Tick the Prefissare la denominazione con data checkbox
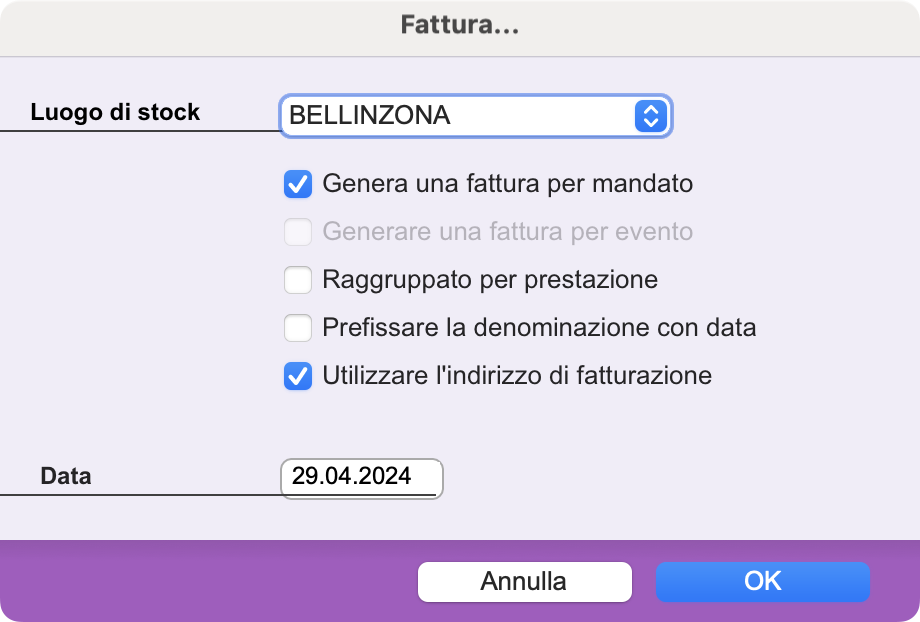 click(298, 327)
